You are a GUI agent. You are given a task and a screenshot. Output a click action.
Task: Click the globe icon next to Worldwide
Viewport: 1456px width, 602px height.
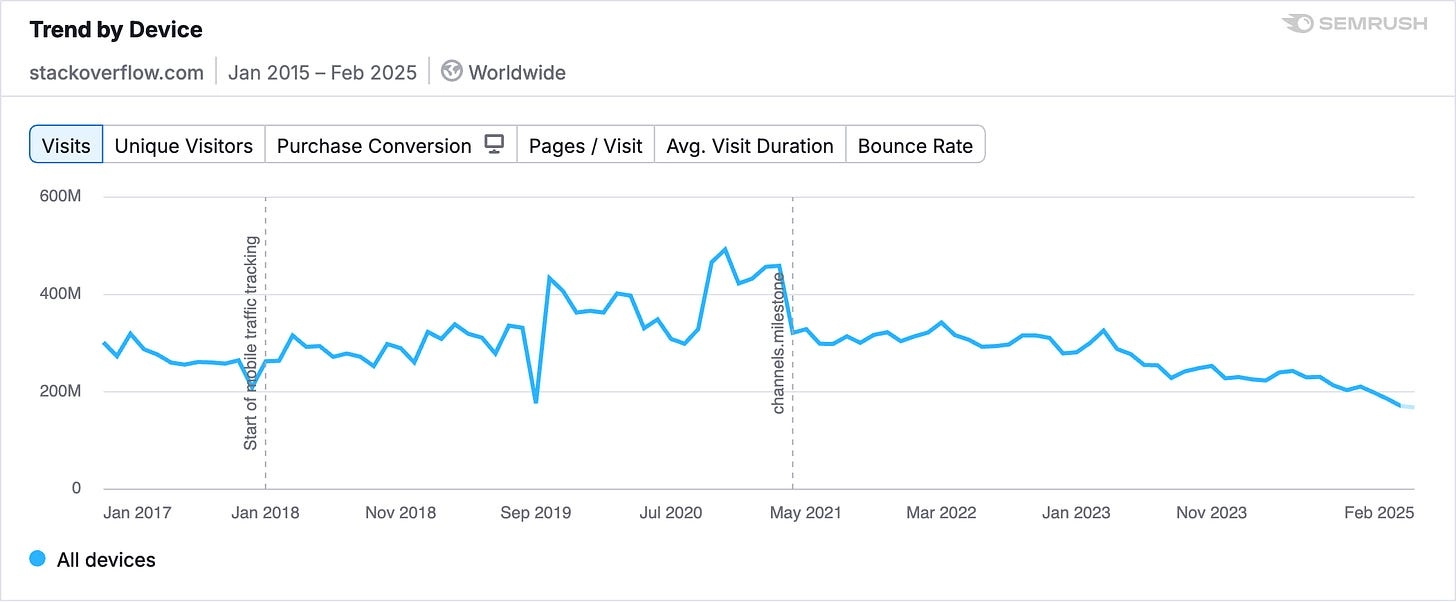point(452,72)
